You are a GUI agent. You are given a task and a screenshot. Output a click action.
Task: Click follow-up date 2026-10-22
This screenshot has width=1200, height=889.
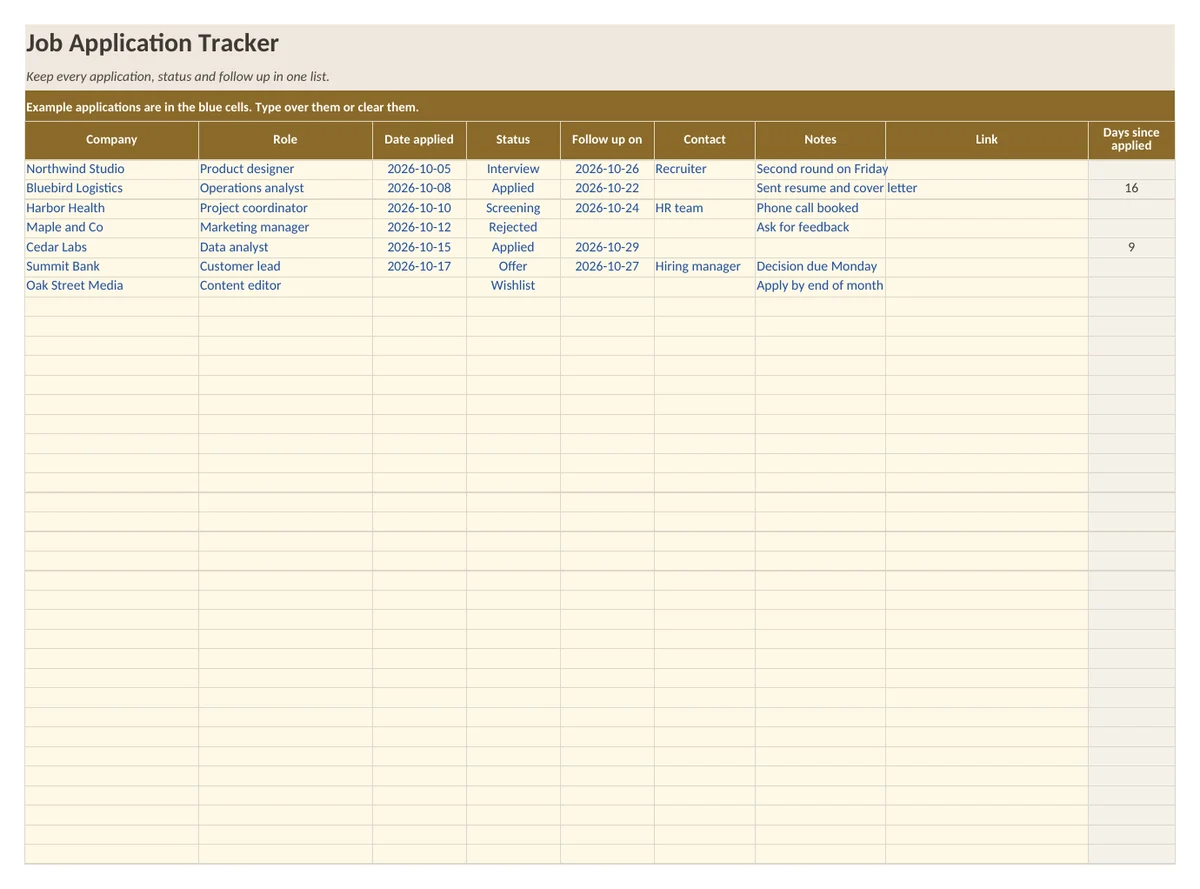[607, 188]
